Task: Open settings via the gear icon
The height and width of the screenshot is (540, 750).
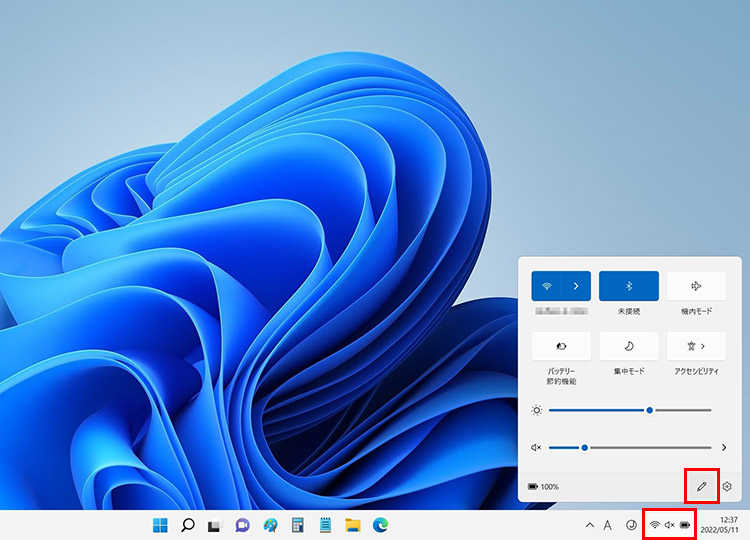Action: coord(728,486)
